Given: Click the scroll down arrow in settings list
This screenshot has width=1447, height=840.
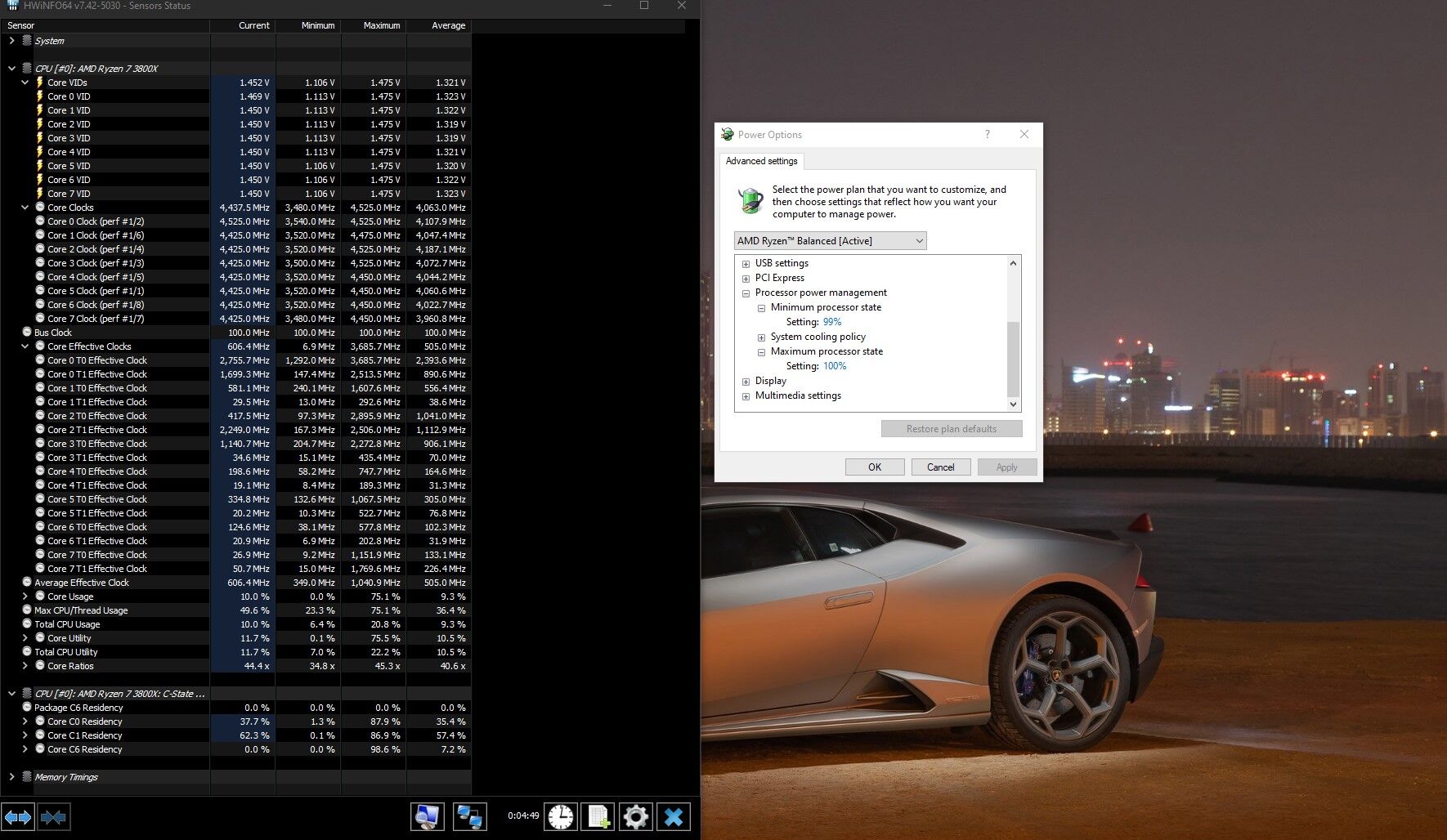Looking at the screenshot, I should [x=1014, y=404].
